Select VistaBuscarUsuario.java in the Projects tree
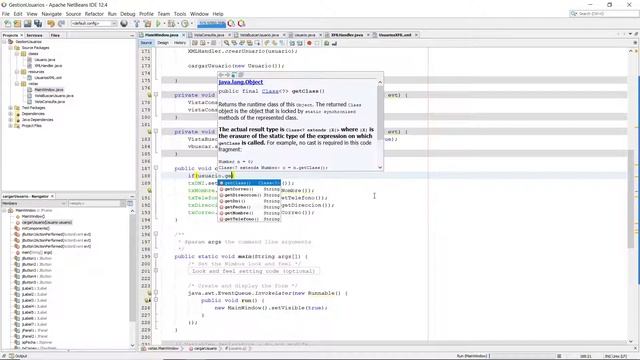The height and width of the screenshot is (360, 640). 54,96
